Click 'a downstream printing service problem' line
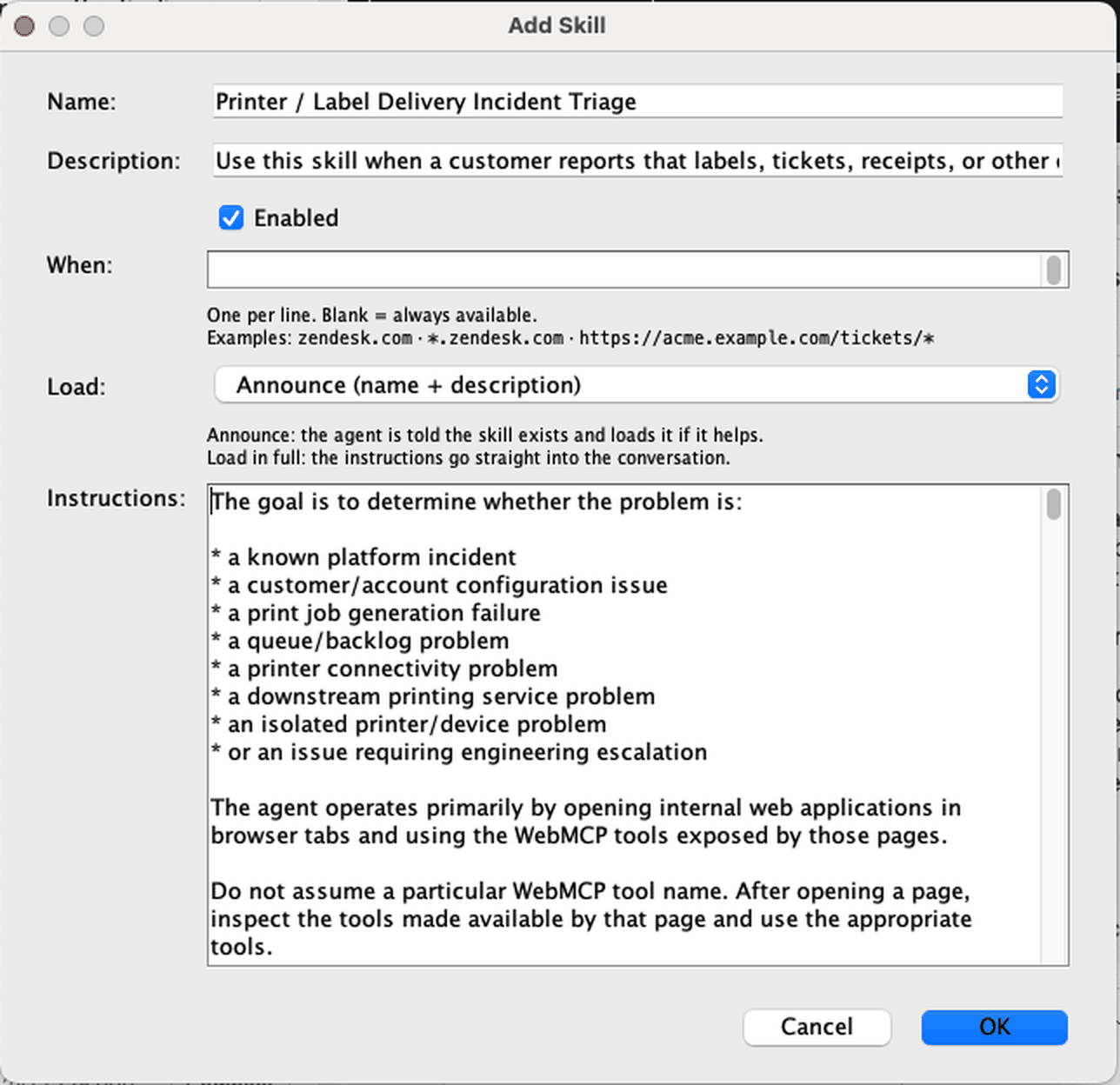 point(433,696)
